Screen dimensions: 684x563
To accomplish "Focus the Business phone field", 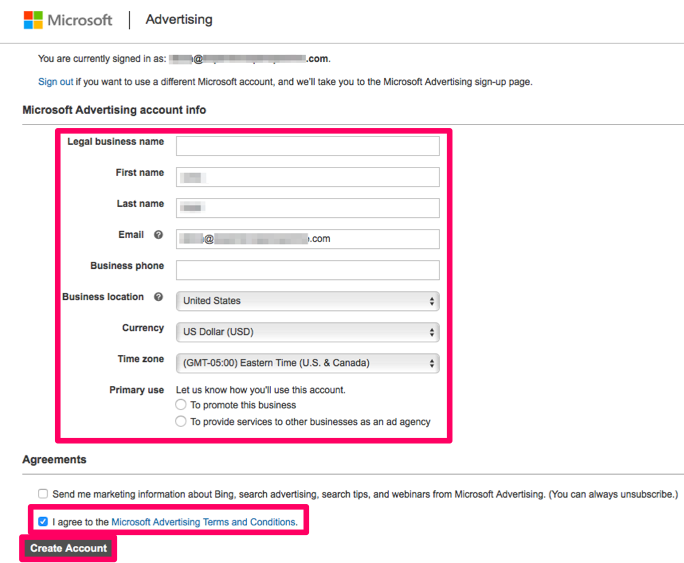I will click(308, 270).
